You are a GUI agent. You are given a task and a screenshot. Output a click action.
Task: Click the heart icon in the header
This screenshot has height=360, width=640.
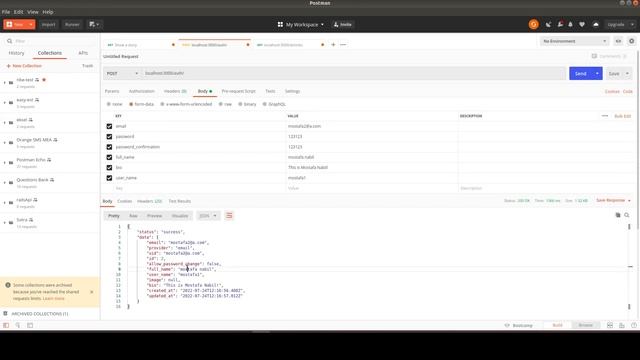(x=582, y=24)
